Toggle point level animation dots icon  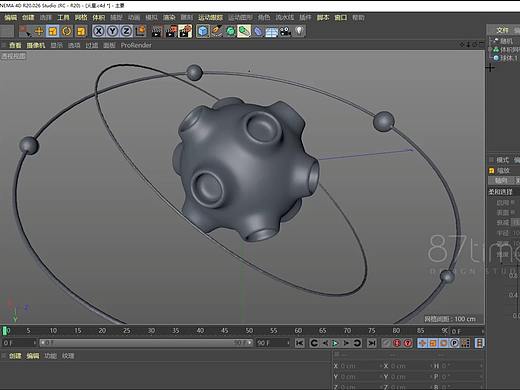[x=466, y=343]
